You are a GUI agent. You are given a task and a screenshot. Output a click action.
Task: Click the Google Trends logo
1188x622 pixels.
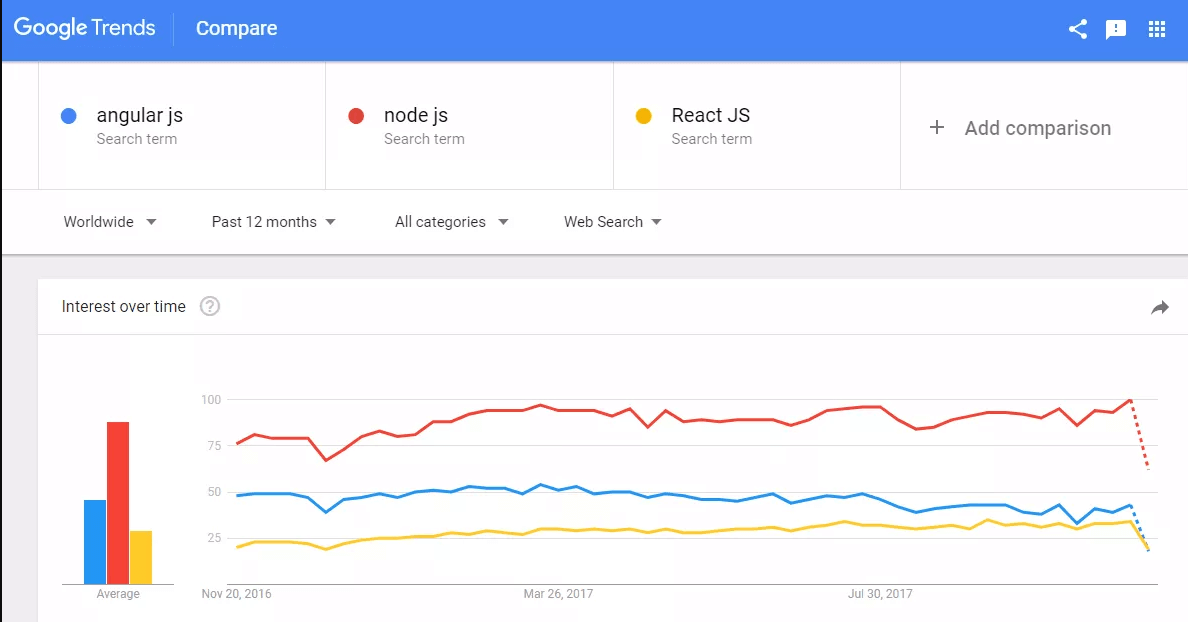click(85, 27)
